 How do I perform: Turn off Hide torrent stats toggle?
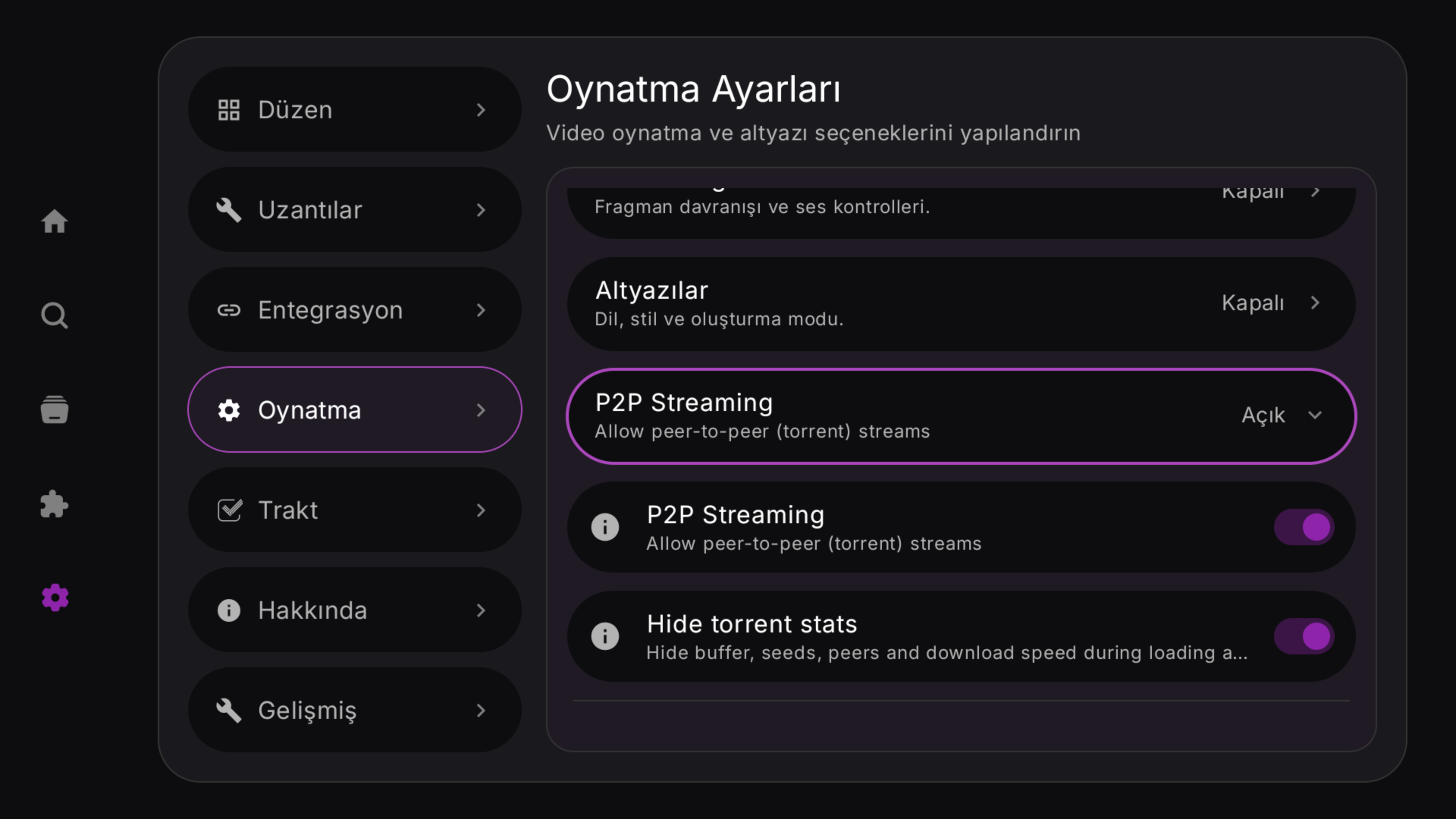point(1304,637)
